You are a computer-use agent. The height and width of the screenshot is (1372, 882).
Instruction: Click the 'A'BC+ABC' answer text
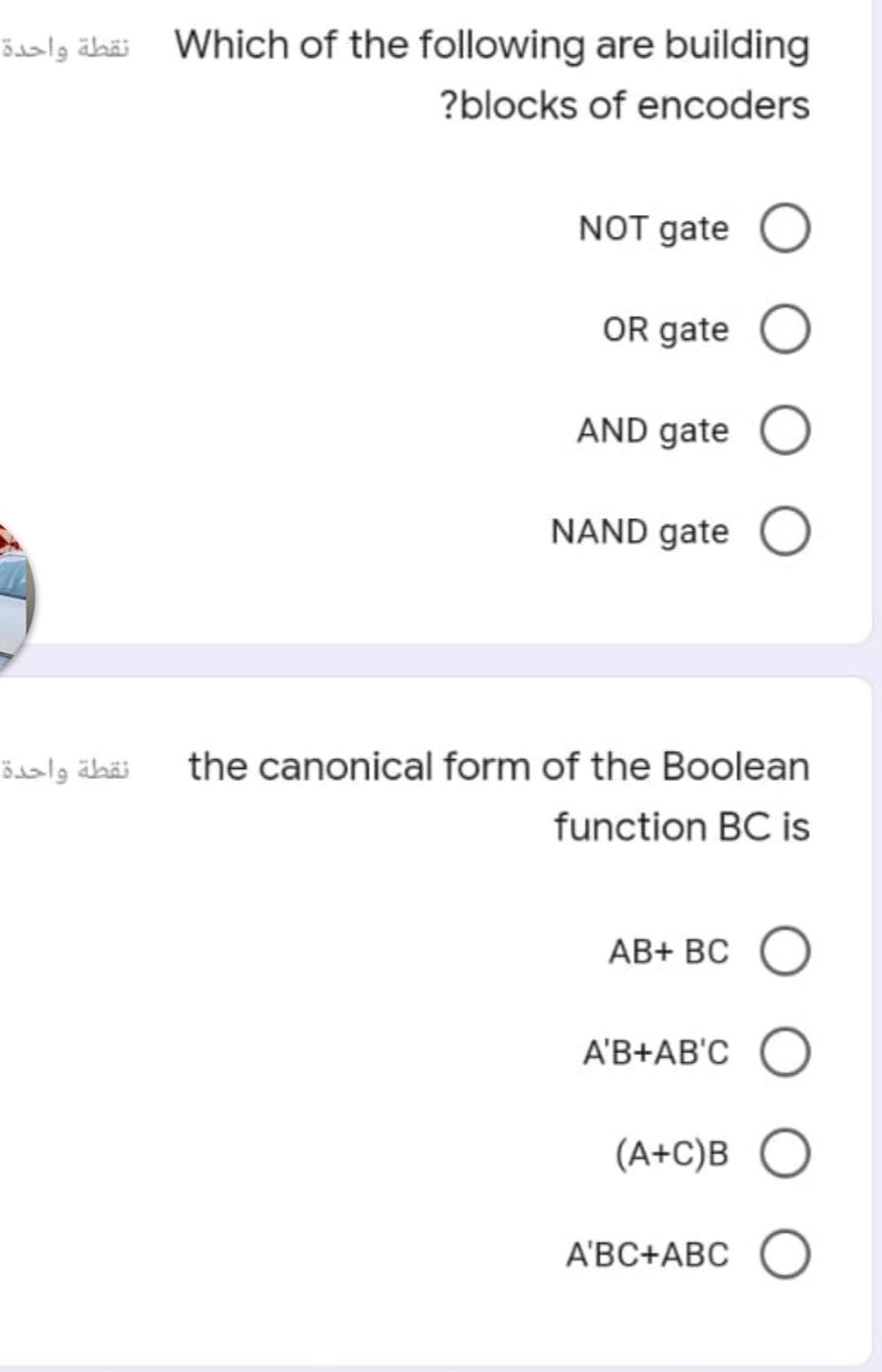[648, 1255]
